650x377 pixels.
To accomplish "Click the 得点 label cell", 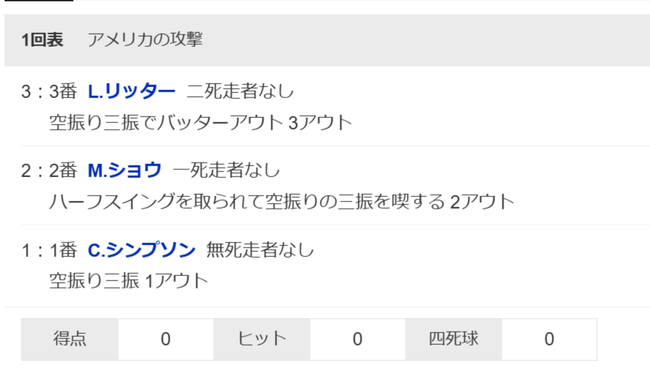I will coord(70,339).
